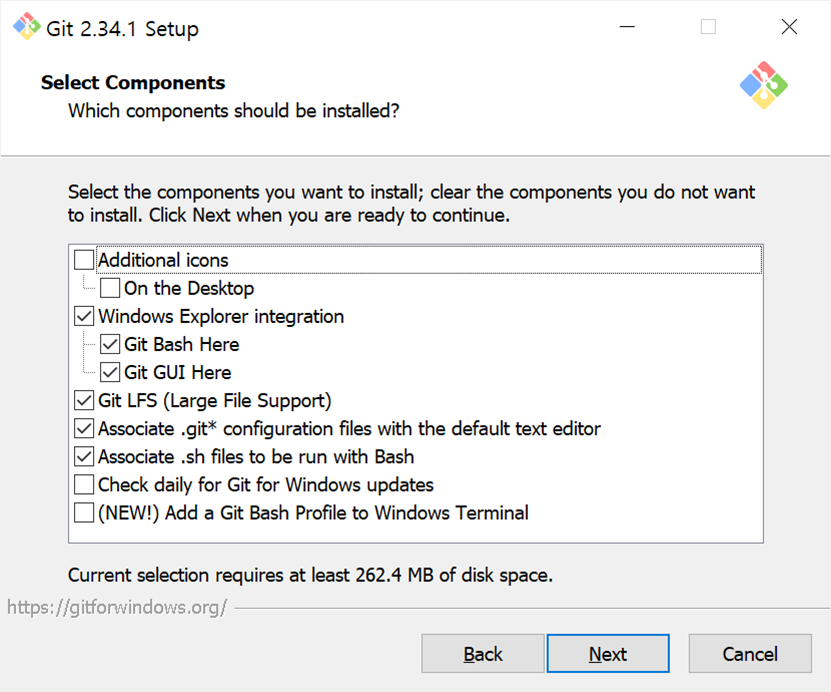Click the 'Additional icons' row label
831x692 pixels.
(x=163, y=260)
